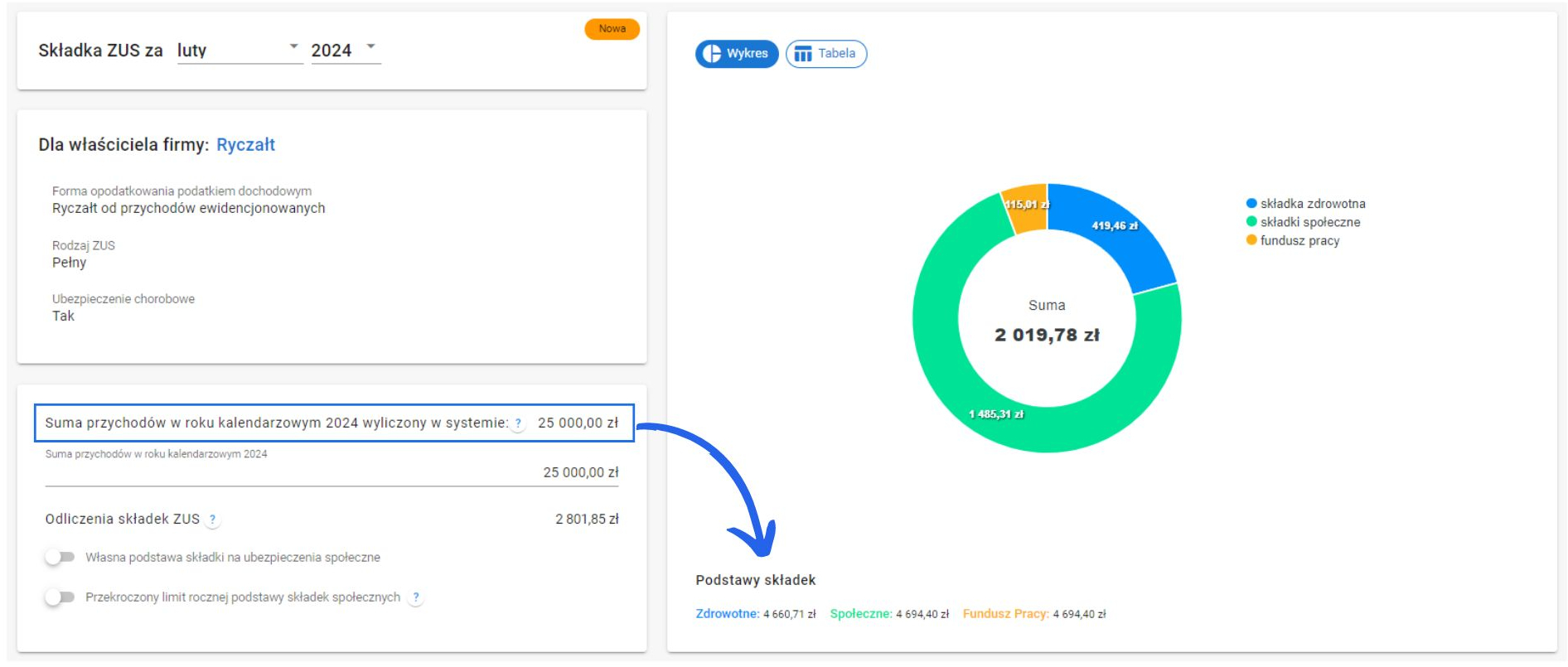Edit the Suma przychodów 2024 input field
The image size is (1568, 667).
tap(332, 472)
